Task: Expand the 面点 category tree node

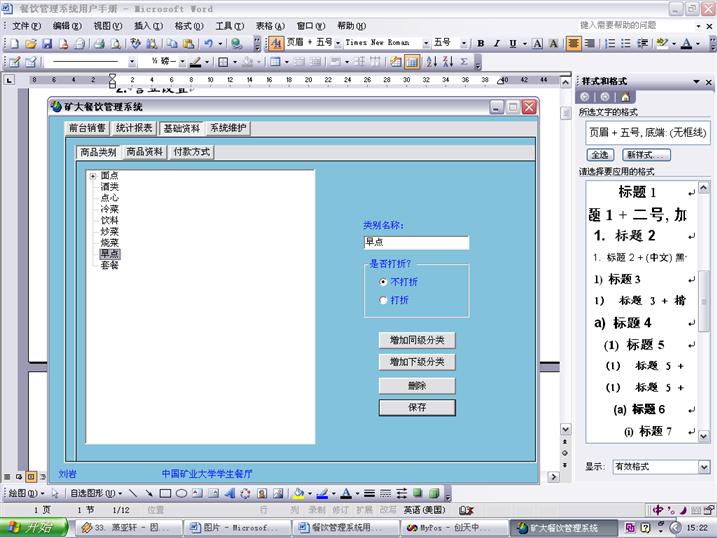Action: click(93, 176)
